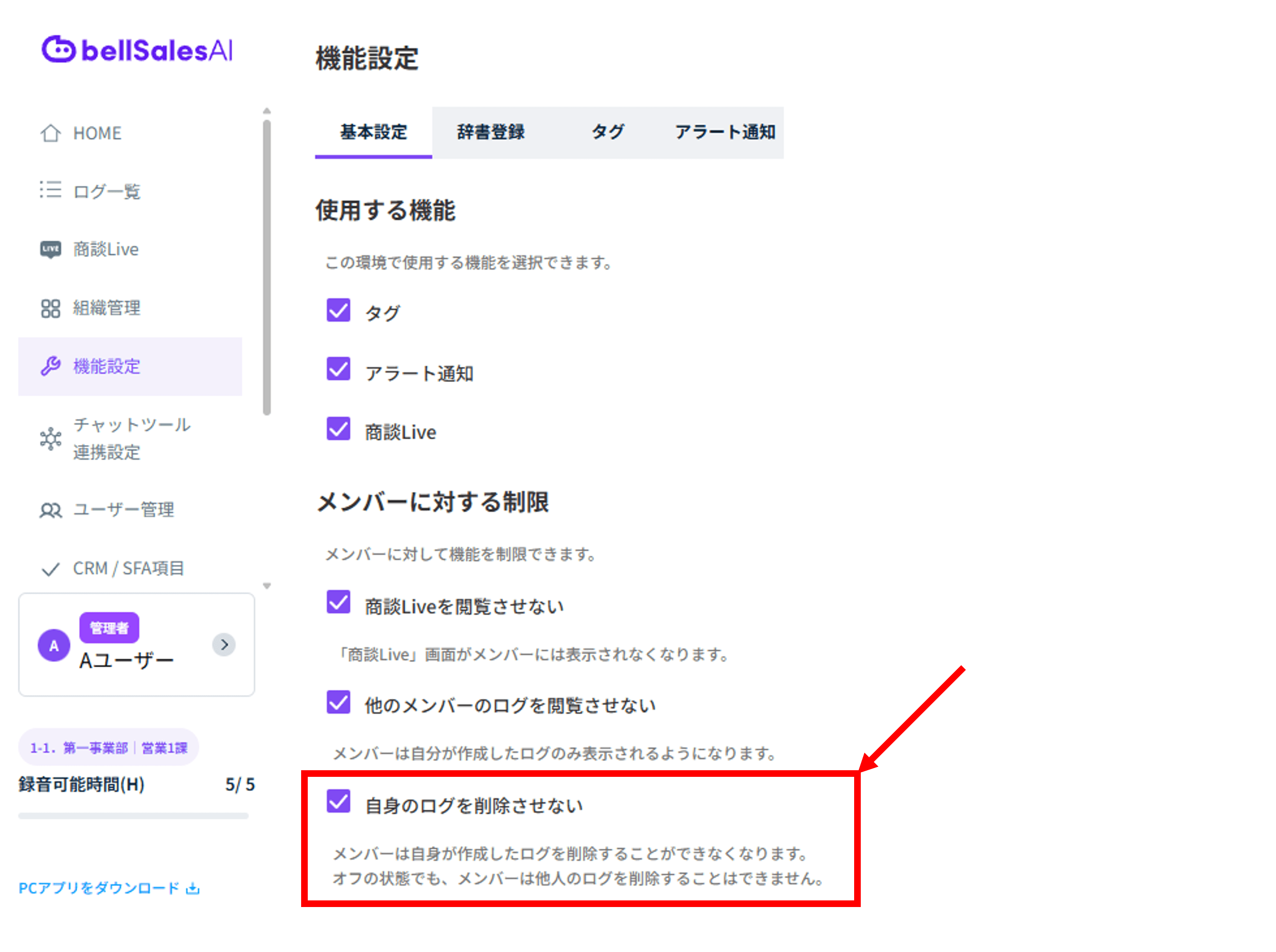Click the HOME house icon in sidebar
Screen dimensions: 1276x952
click(50, 133)
